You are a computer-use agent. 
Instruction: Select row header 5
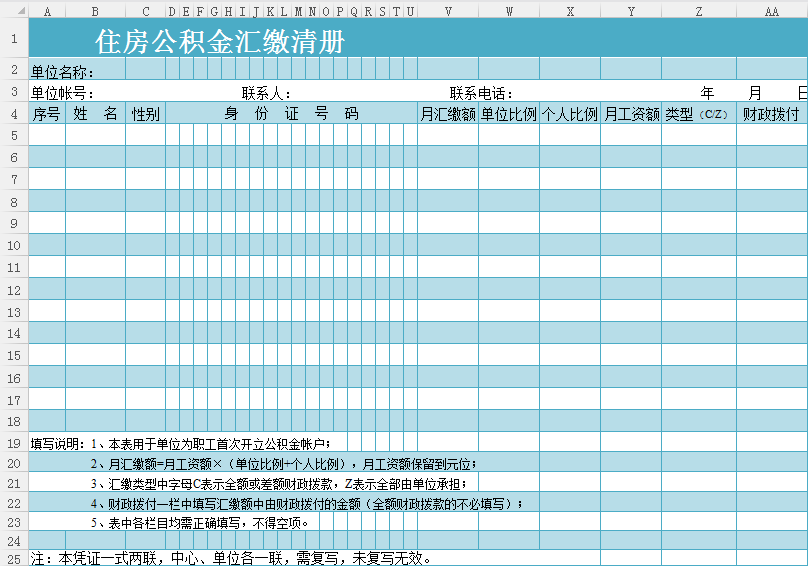[14, 135]
